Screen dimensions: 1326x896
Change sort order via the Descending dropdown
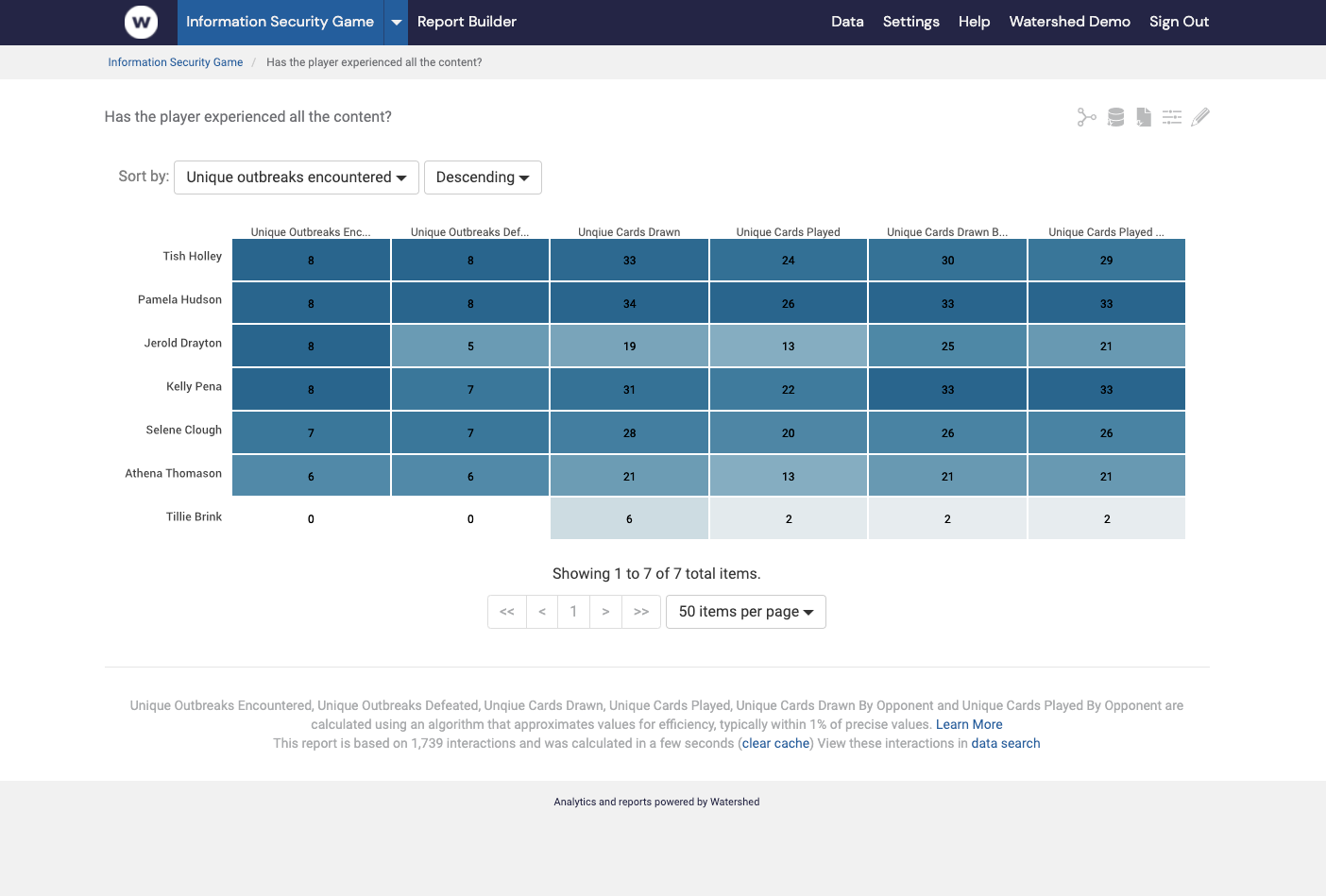click(483, 177)
